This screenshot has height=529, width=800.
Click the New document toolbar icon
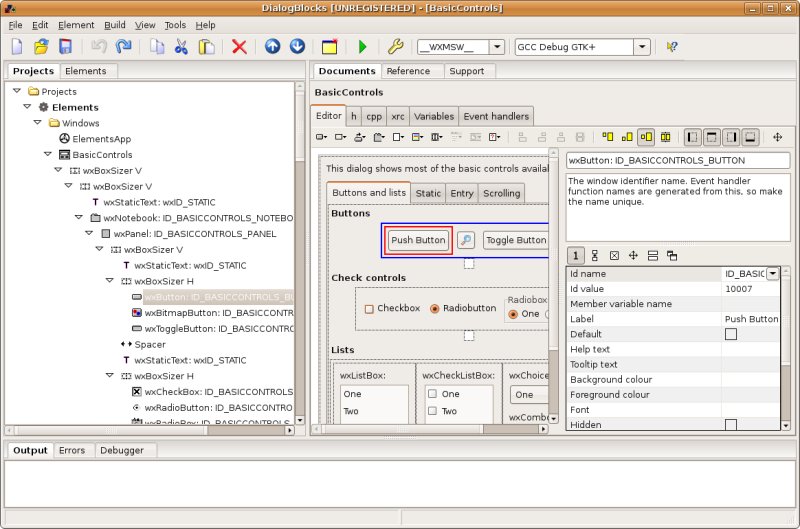[x=17, y=47]
